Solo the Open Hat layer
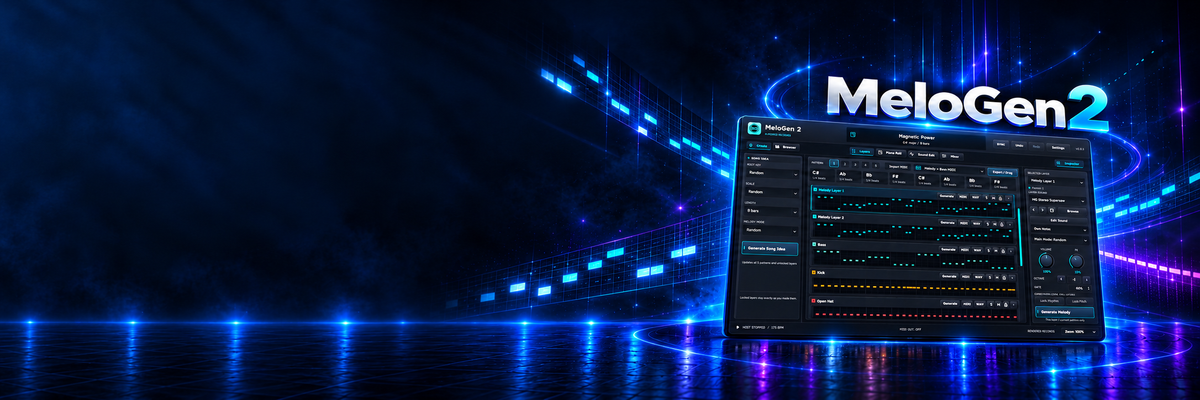 (x=991, y=304)
